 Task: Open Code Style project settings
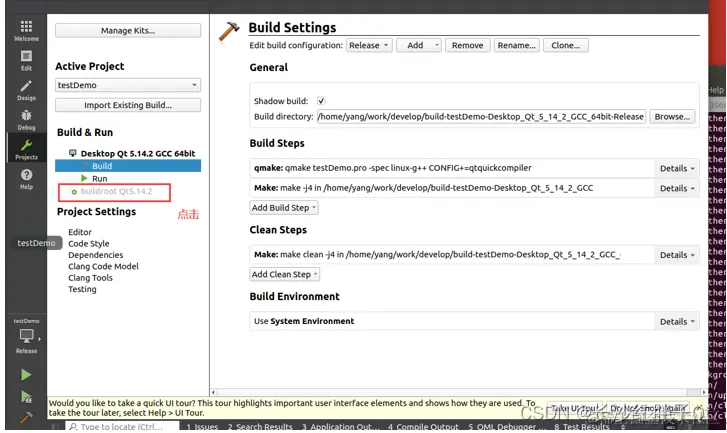pyautogui.click(x=89, y=244)
